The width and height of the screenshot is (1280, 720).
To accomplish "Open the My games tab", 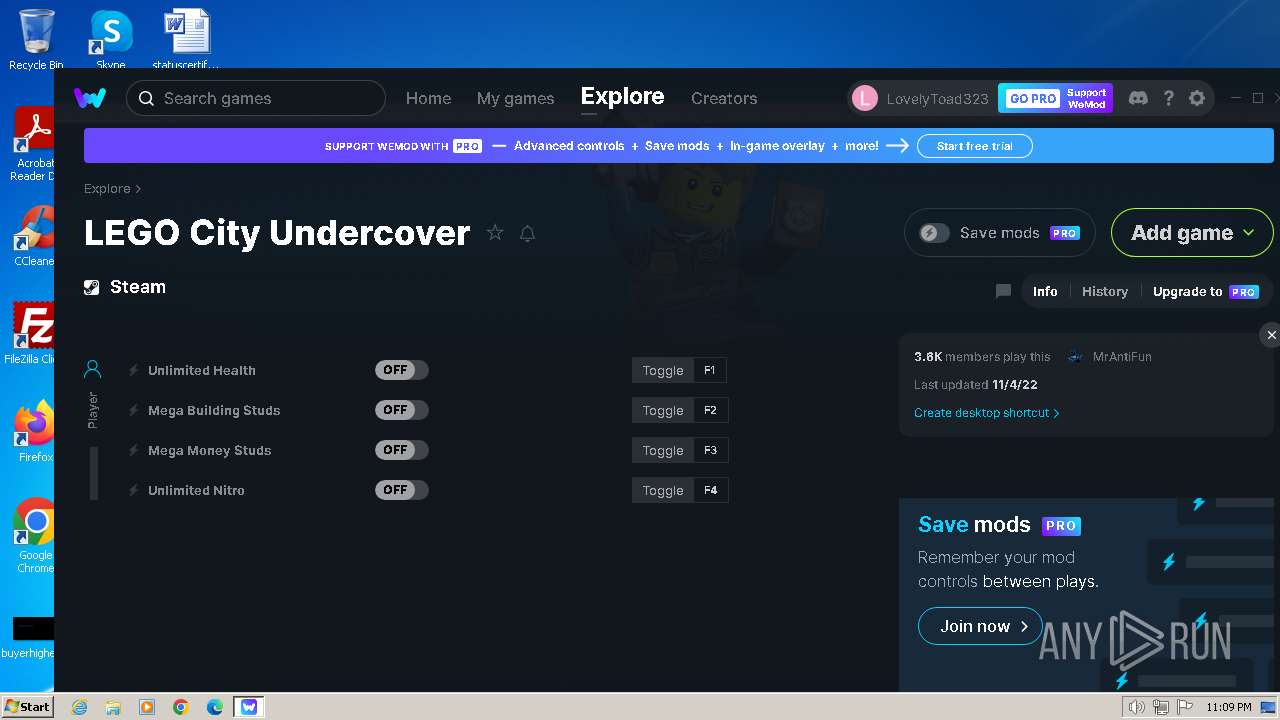I will click(515, 98).
